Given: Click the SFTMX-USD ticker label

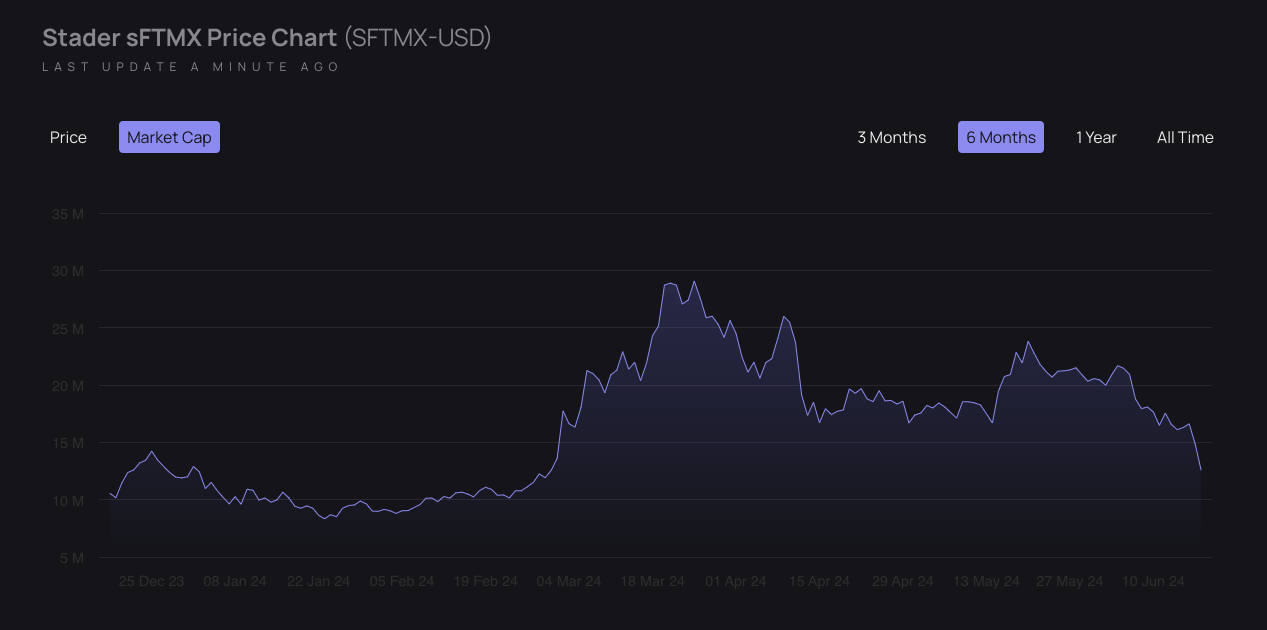Looking at the screenshot, I should pyautogui.click(x=418, y=38).
